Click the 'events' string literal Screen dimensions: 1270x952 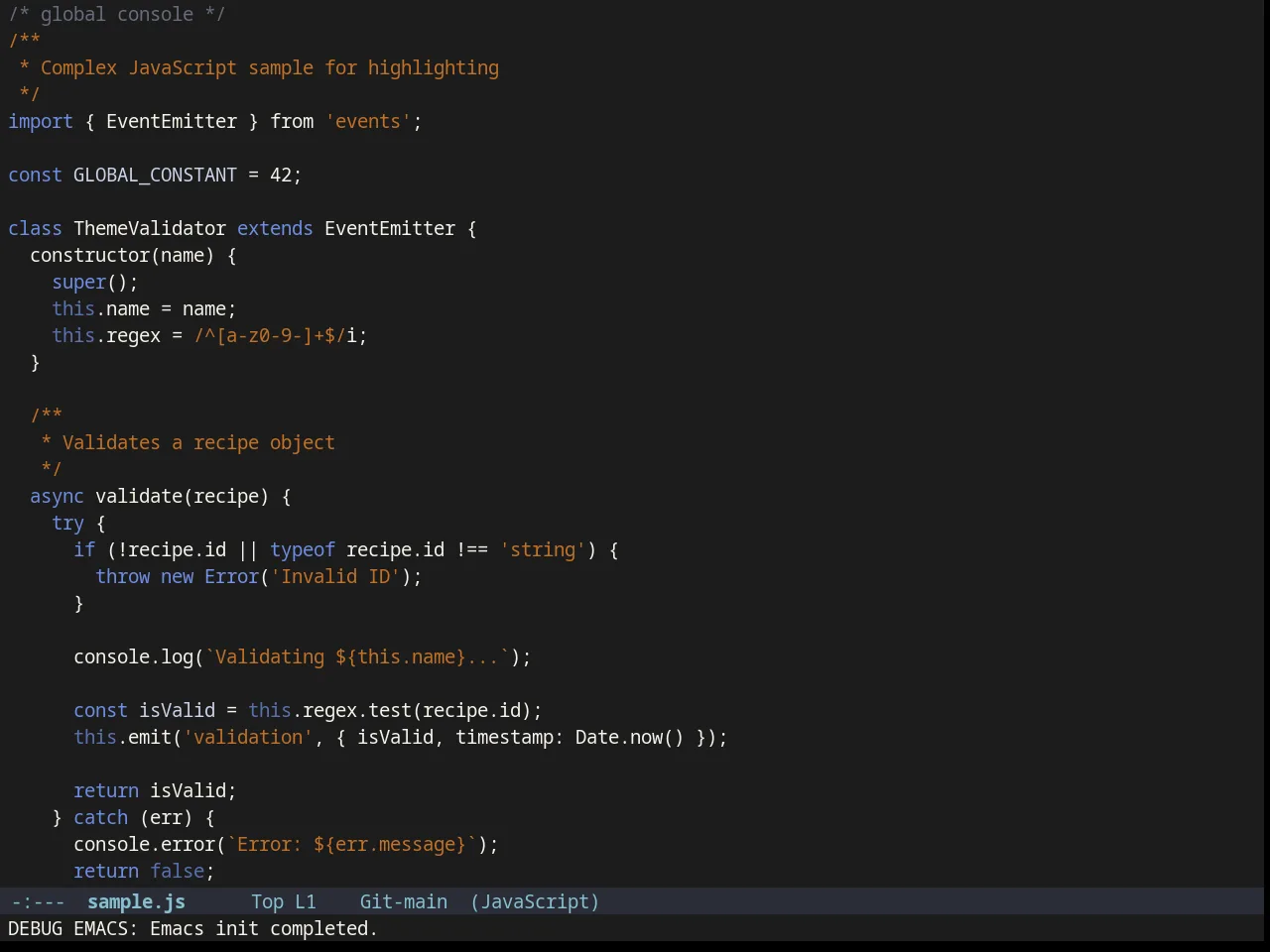(368, 121)
